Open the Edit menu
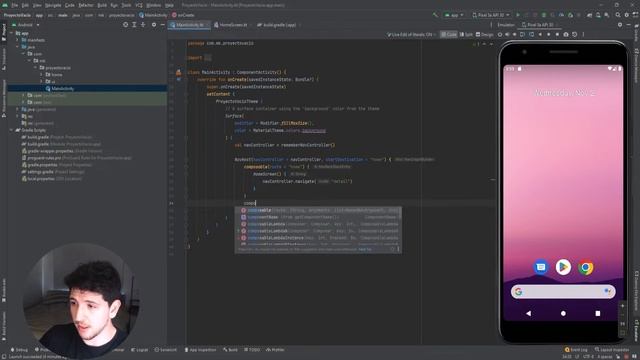 click(25, 5)
